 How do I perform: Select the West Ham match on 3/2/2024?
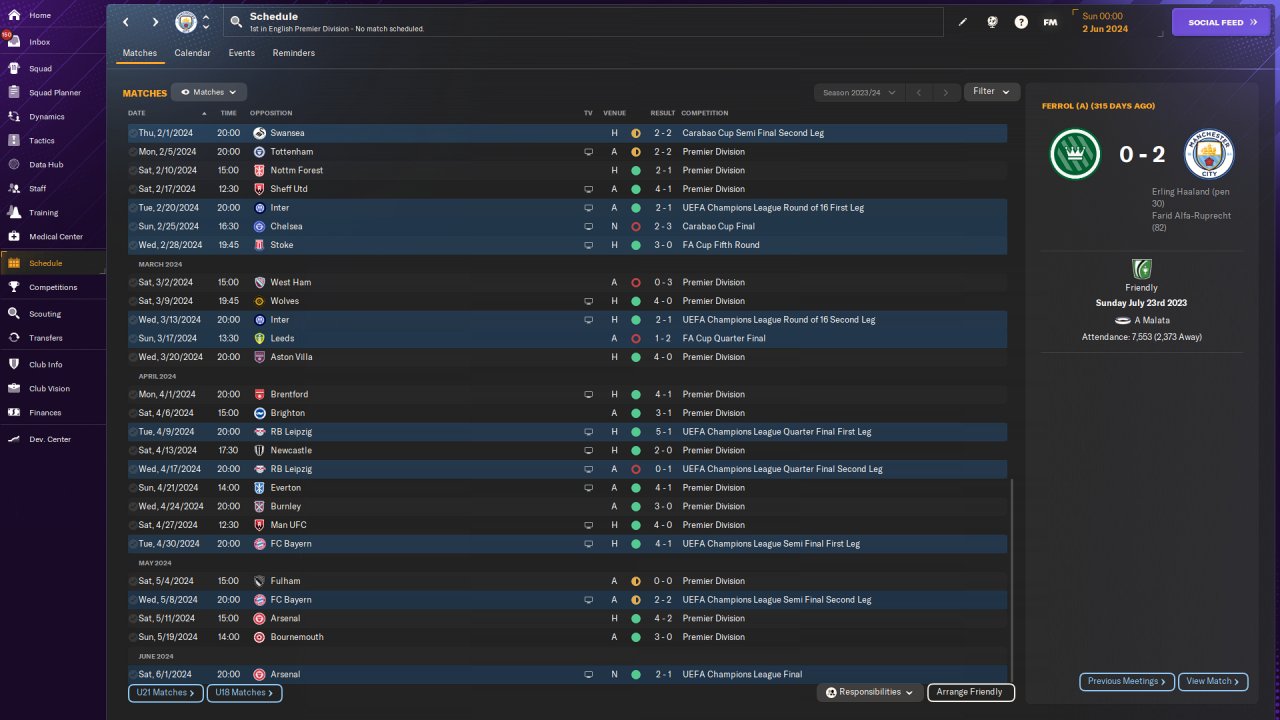[567, 282]
